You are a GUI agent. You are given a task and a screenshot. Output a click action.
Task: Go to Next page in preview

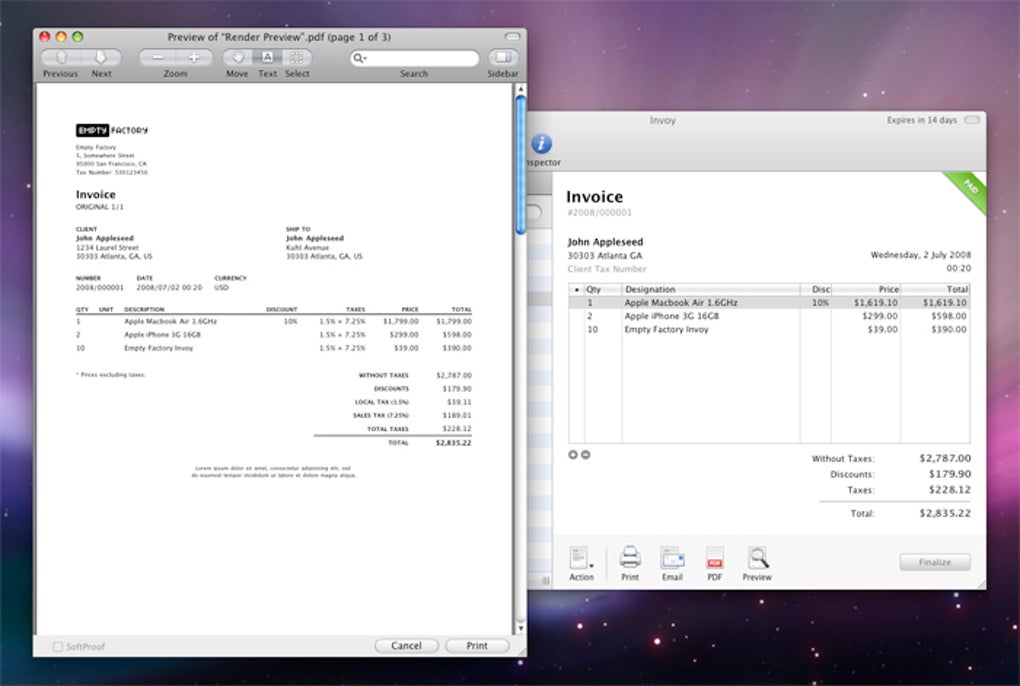(102, 58)
